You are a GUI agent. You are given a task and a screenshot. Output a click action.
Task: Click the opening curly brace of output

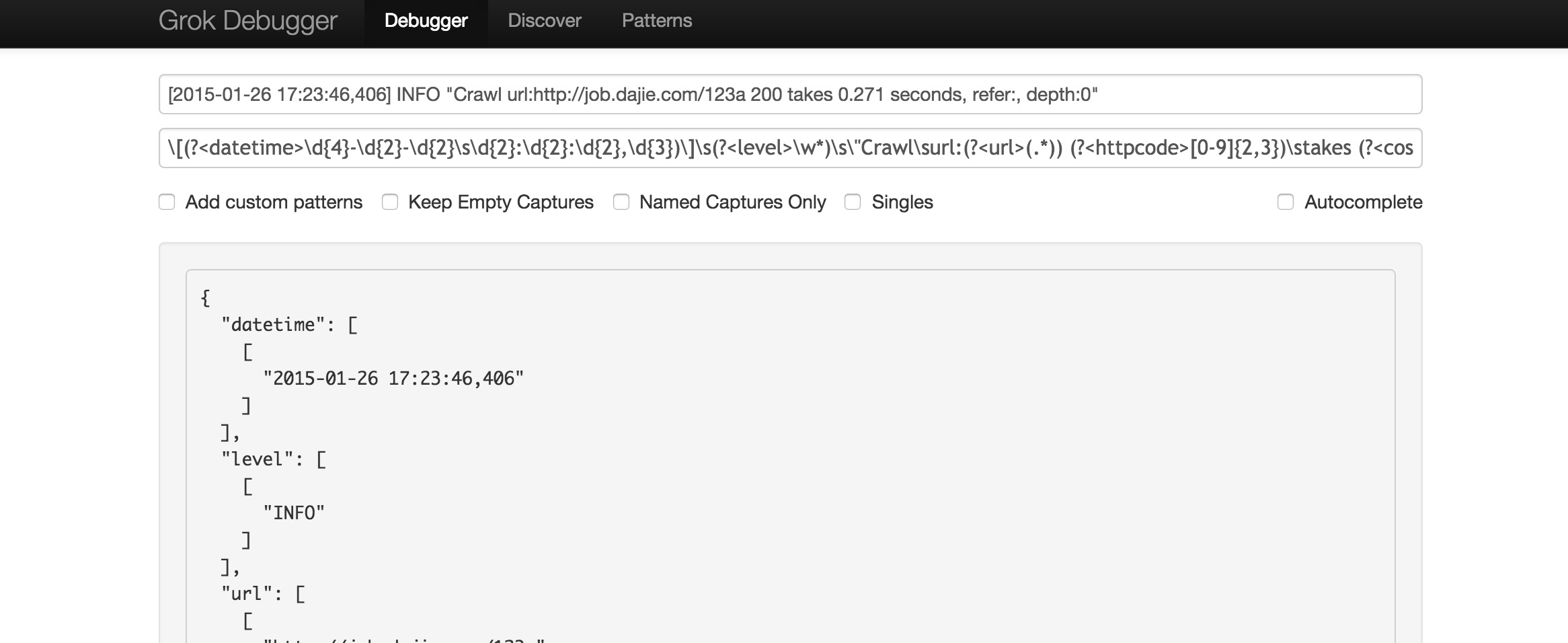tap(206, 298)
